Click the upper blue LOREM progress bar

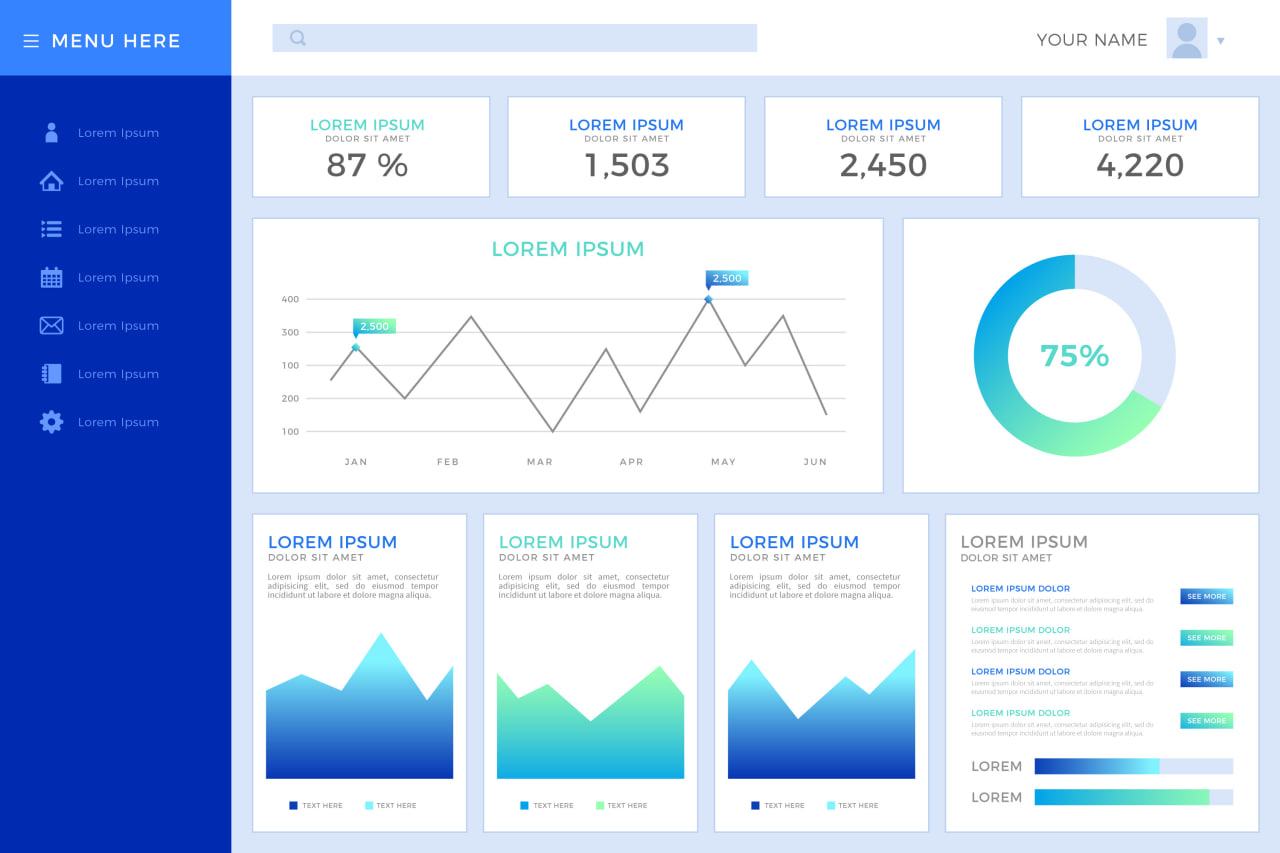tap(1134, 766)
